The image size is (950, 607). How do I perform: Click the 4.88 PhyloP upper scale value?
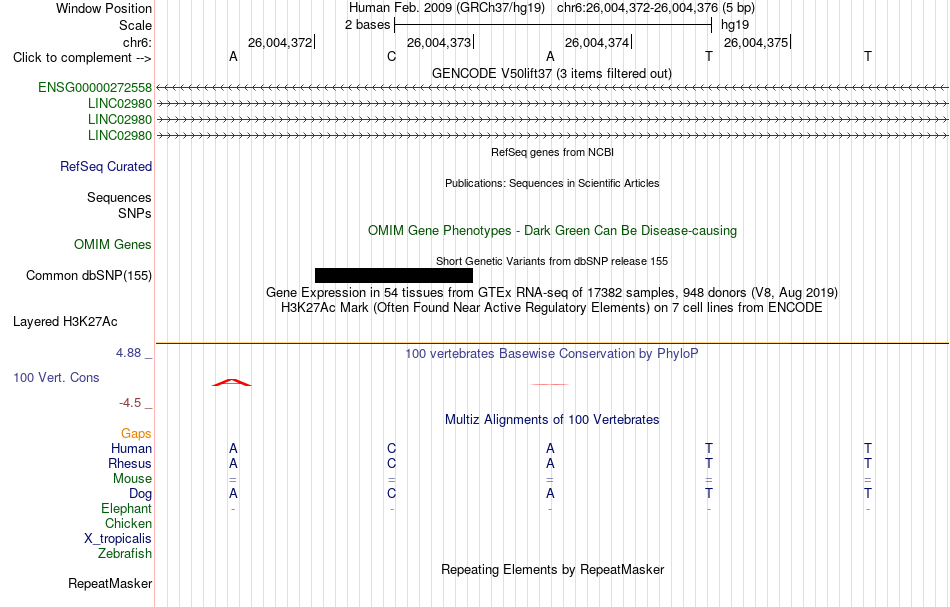(128, 353)
